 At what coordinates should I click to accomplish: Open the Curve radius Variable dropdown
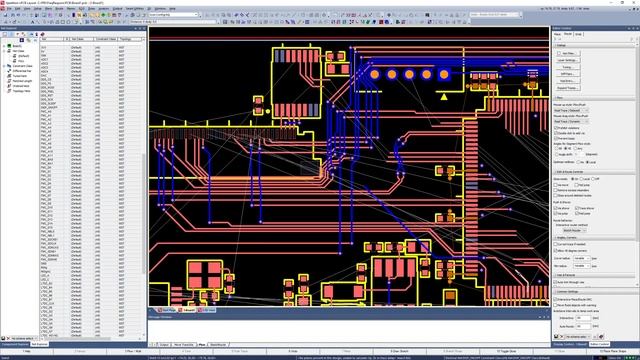click(x=581, y=258)
